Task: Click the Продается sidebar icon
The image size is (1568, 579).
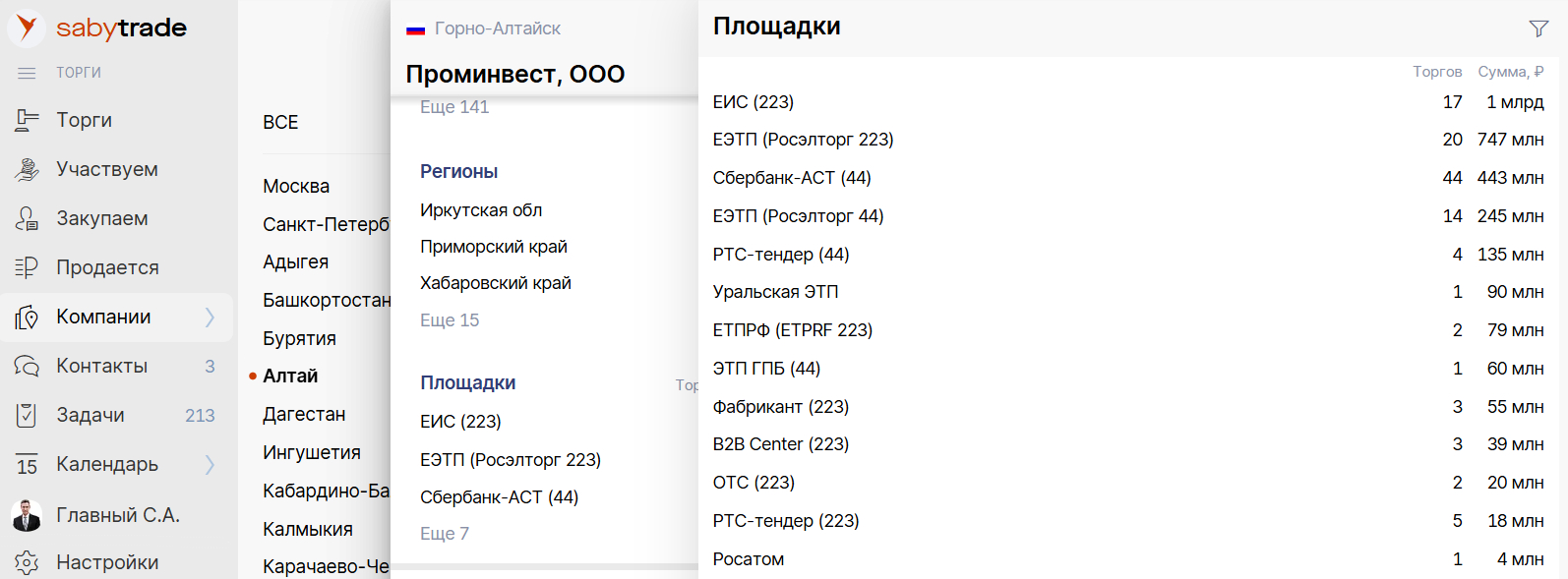Action: tap(27, 267)
